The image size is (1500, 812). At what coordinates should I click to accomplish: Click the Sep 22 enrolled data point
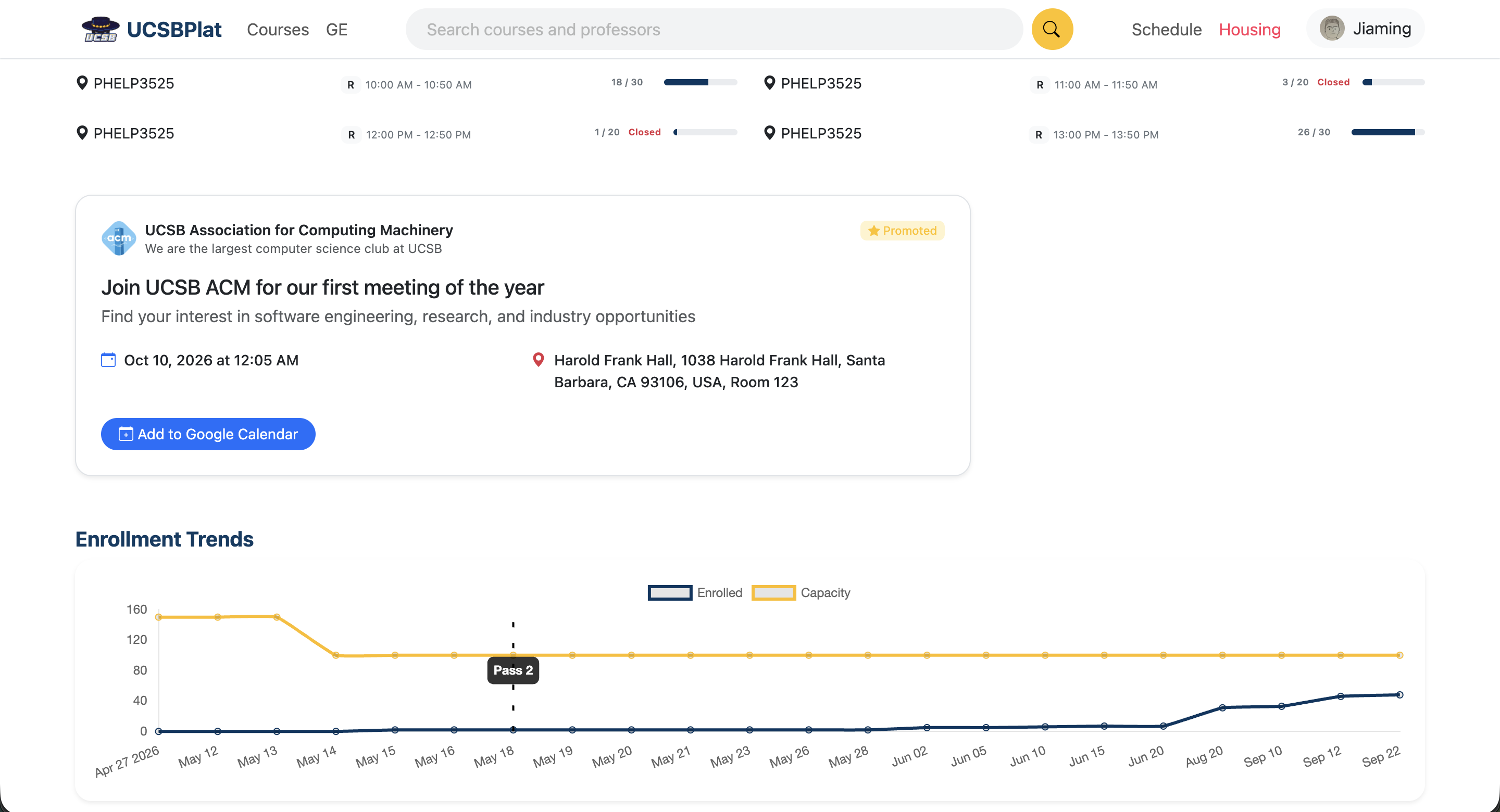1399,694
